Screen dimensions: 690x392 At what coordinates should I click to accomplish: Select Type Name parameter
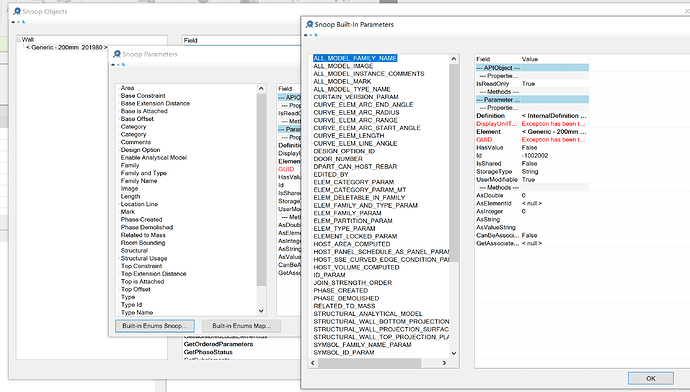click(137, 312)
